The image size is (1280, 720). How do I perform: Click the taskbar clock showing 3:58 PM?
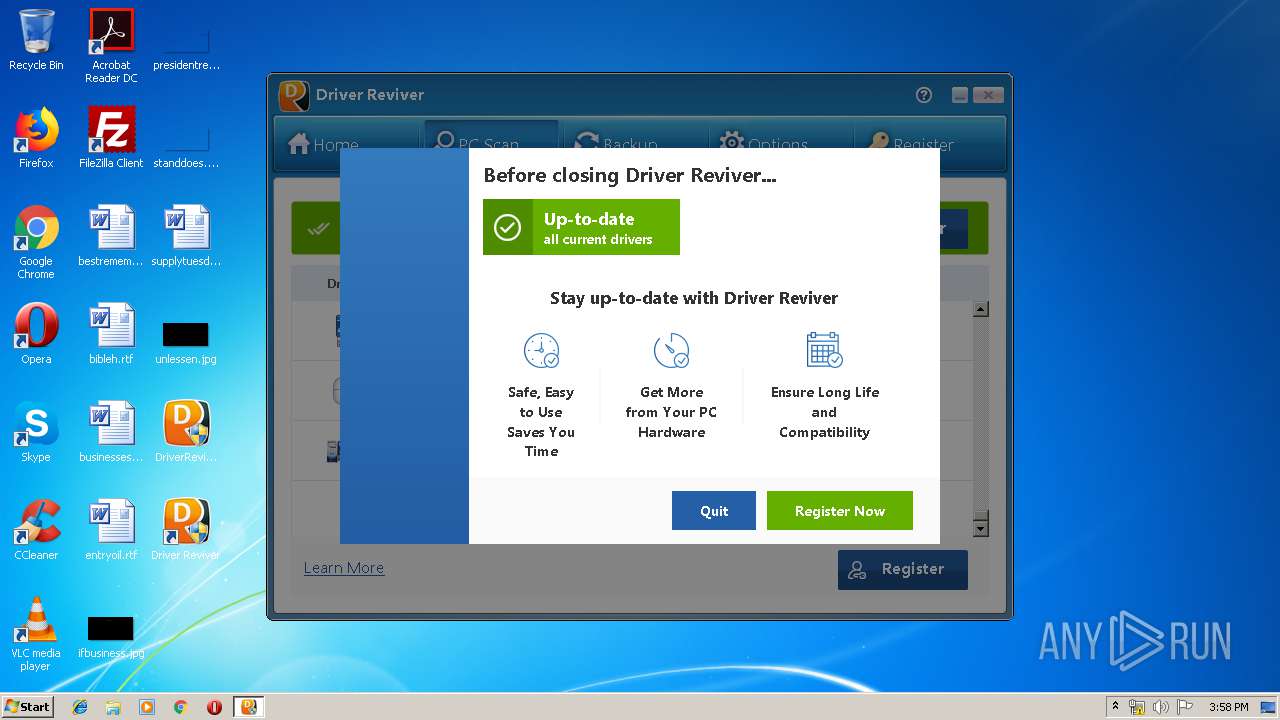1228,707
